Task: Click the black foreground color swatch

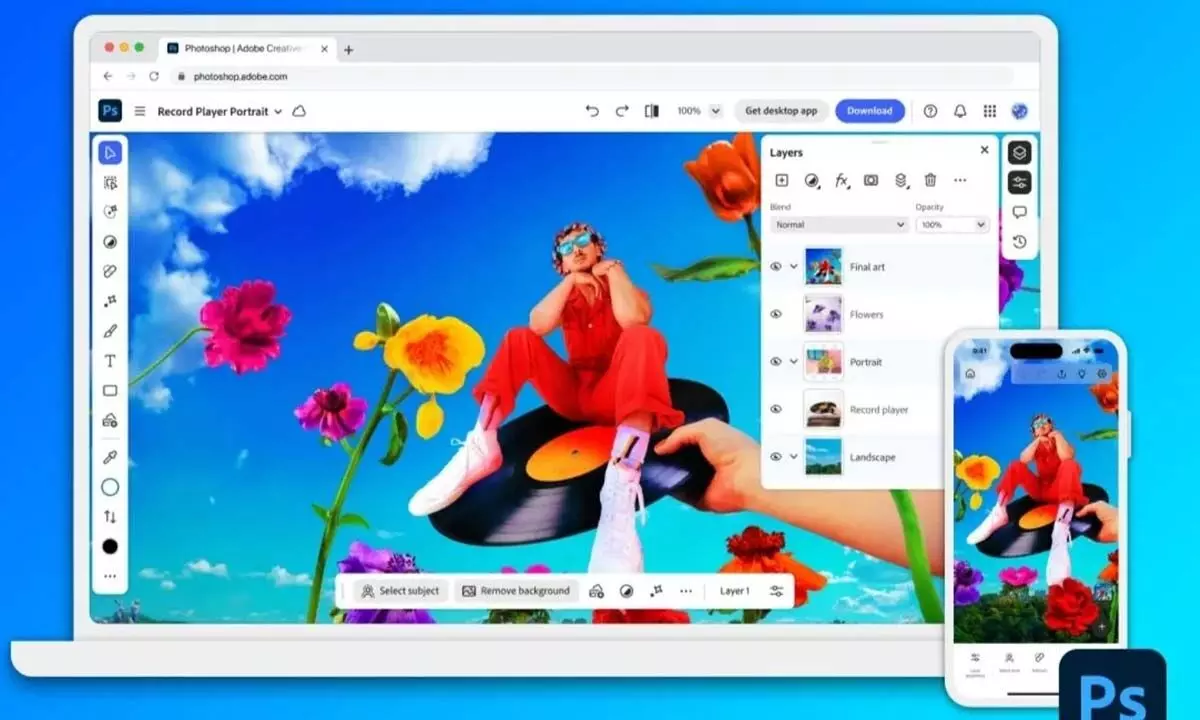Action: [x=110, y=544]
